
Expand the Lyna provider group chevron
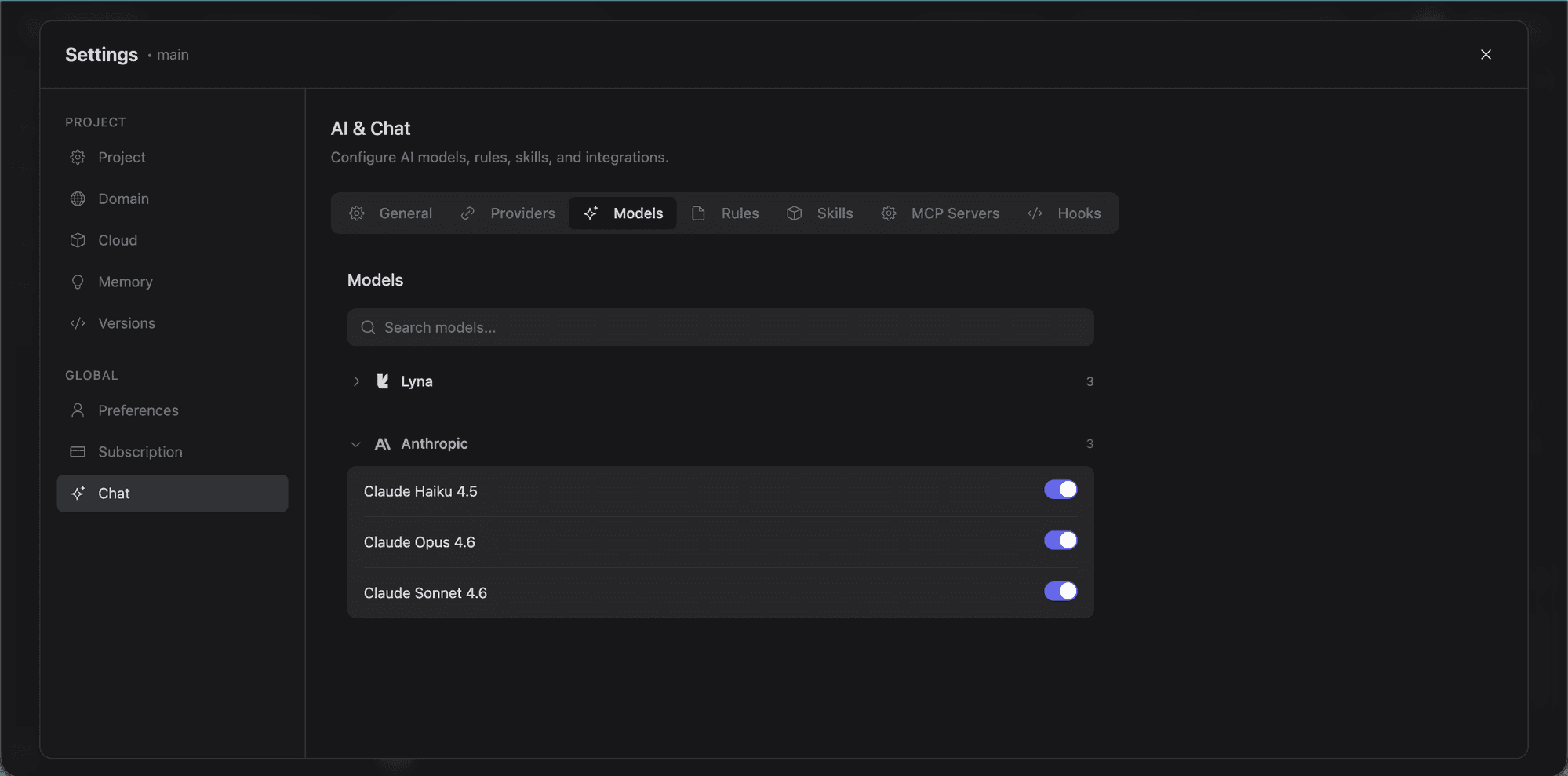click(356, 382)
